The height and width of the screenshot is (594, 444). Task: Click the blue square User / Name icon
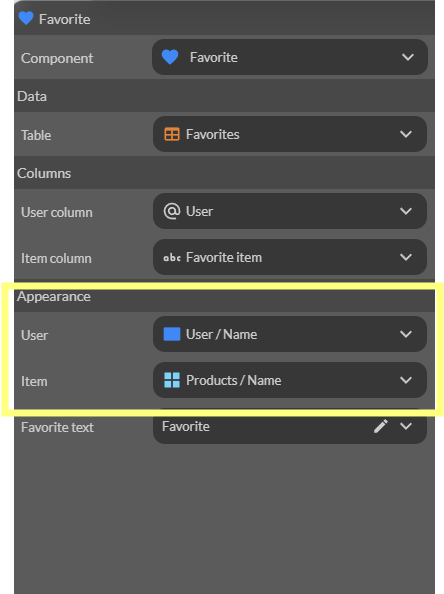[172, 334]
